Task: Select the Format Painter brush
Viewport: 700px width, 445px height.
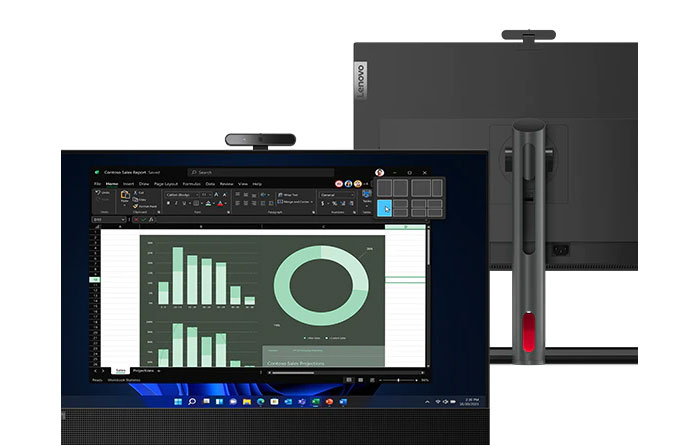Action: point(135,206)
